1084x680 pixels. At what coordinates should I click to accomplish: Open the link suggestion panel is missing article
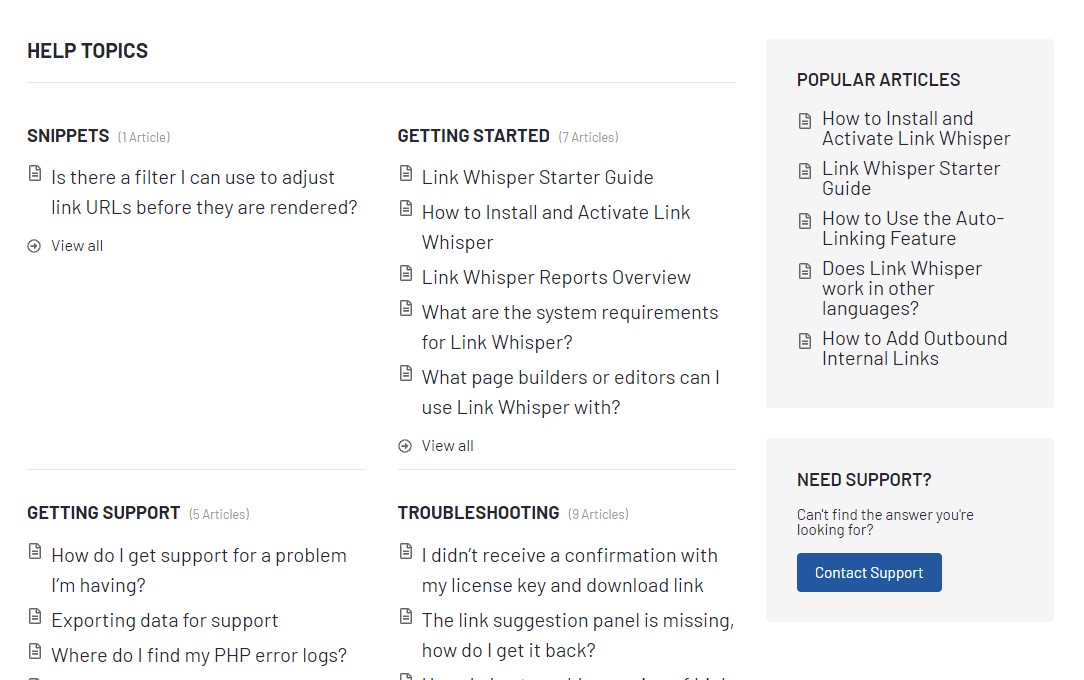click(577, 635)
